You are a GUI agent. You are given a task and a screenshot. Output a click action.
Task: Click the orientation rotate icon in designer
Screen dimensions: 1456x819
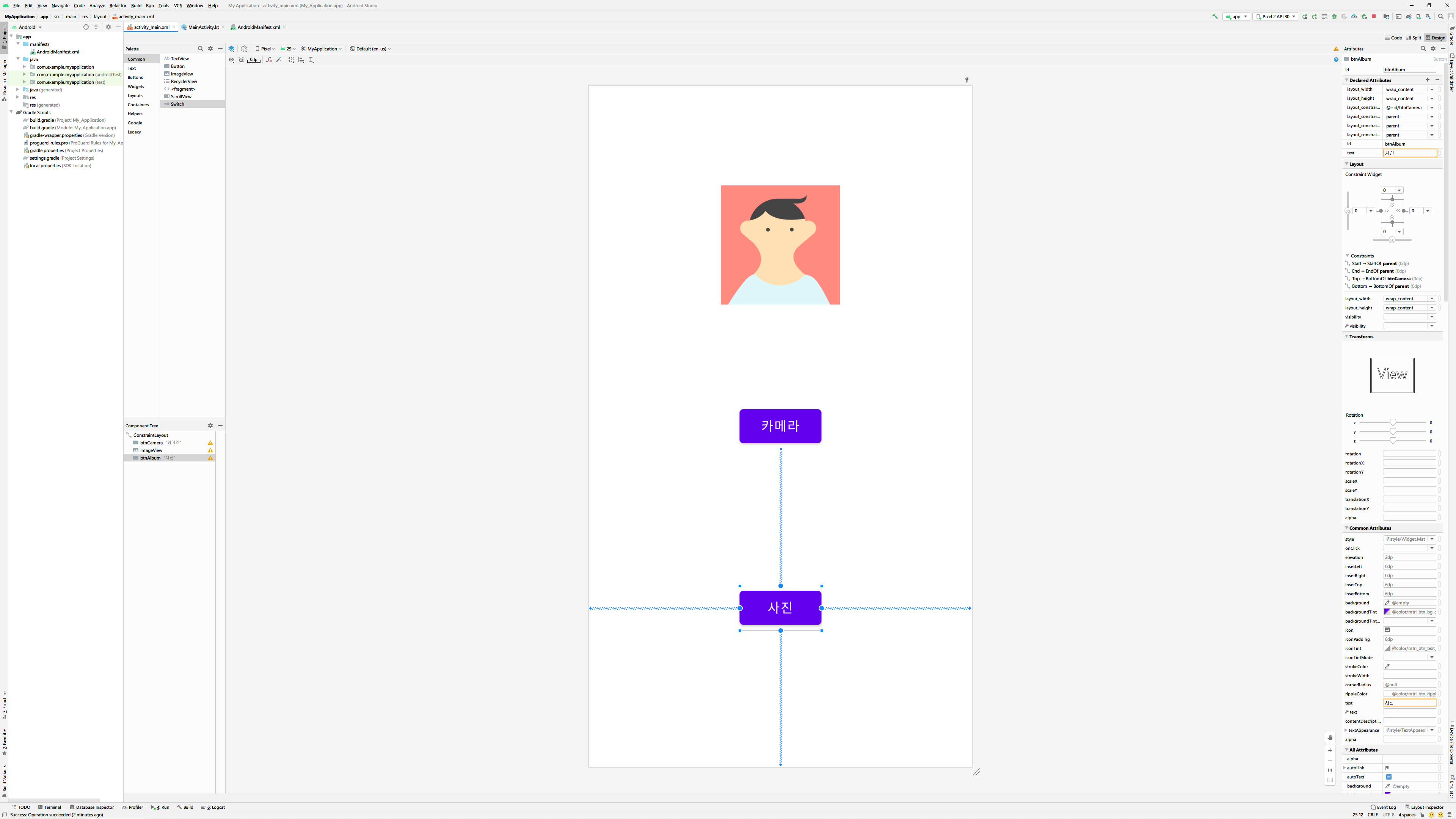[x=243, y=49]
